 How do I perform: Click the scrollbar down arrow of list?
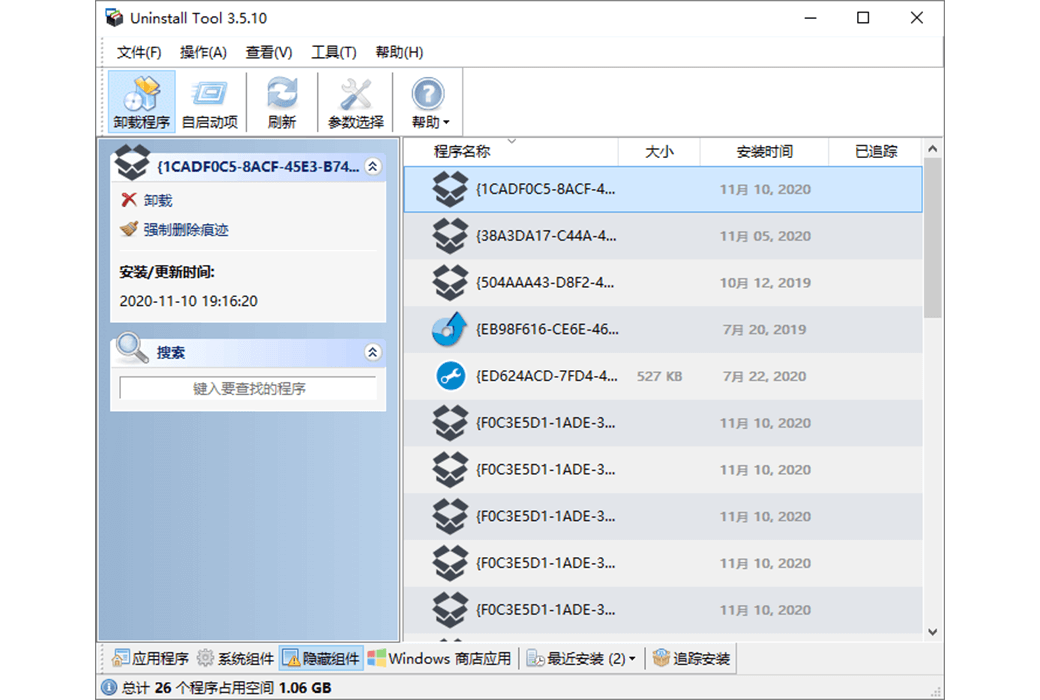[x=933, y=632]
